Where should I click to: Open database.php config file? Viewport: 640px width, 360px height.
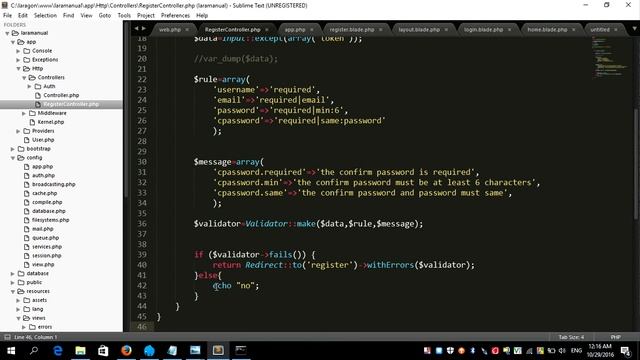(49, 211)
